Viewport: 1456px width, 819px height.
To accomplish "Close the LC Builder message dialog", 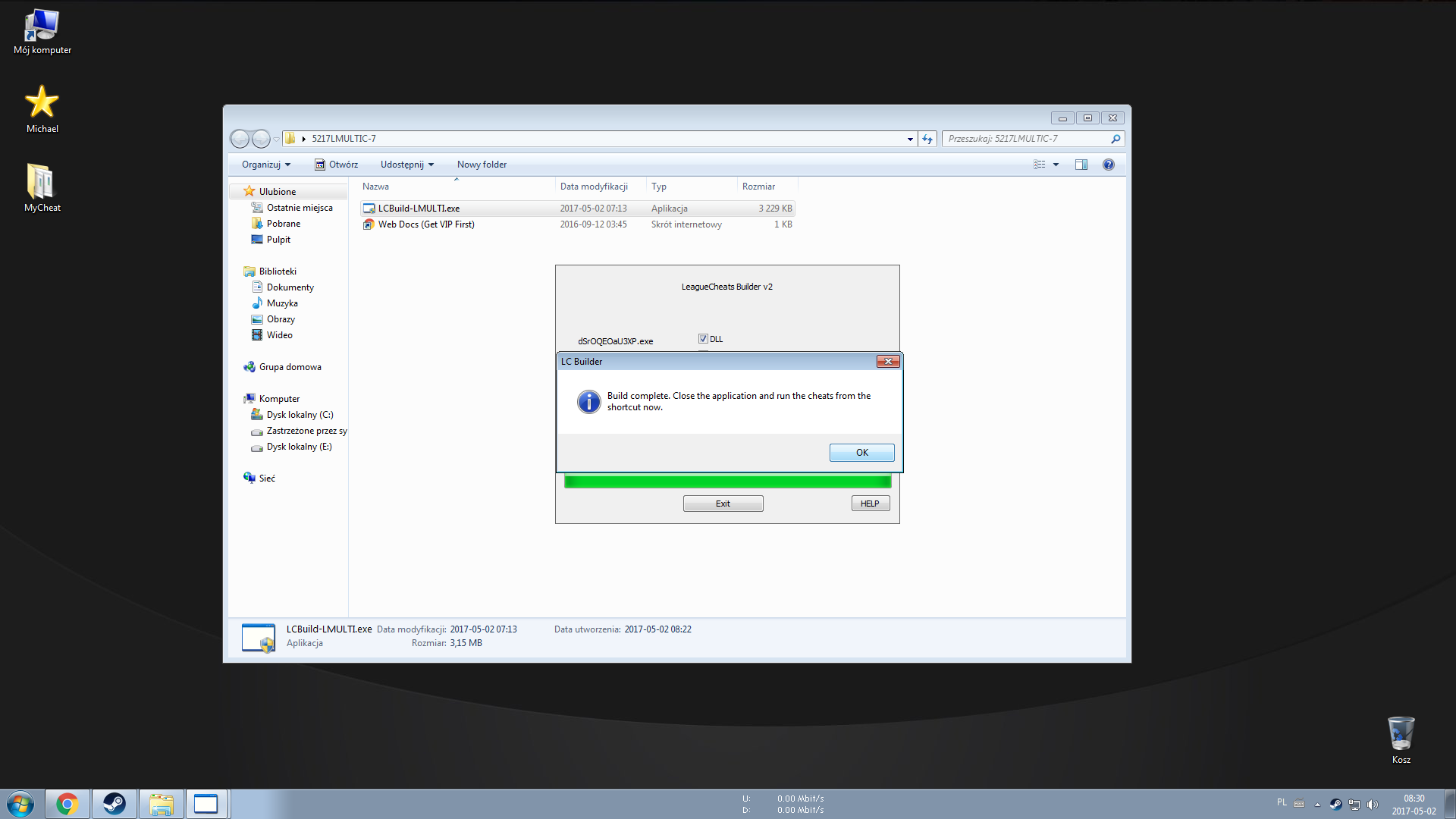I will (x=888, y=362).
